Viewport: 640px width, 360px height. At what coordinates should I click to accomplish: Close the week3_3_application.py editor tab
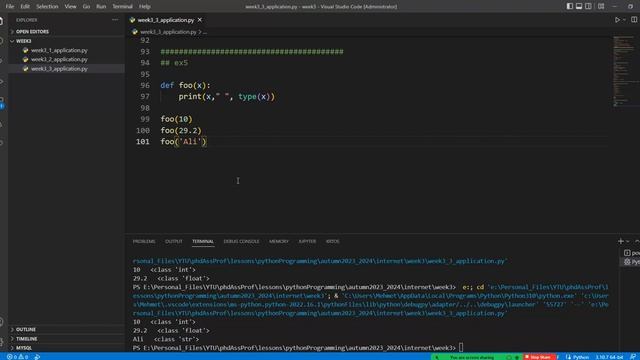200,20
